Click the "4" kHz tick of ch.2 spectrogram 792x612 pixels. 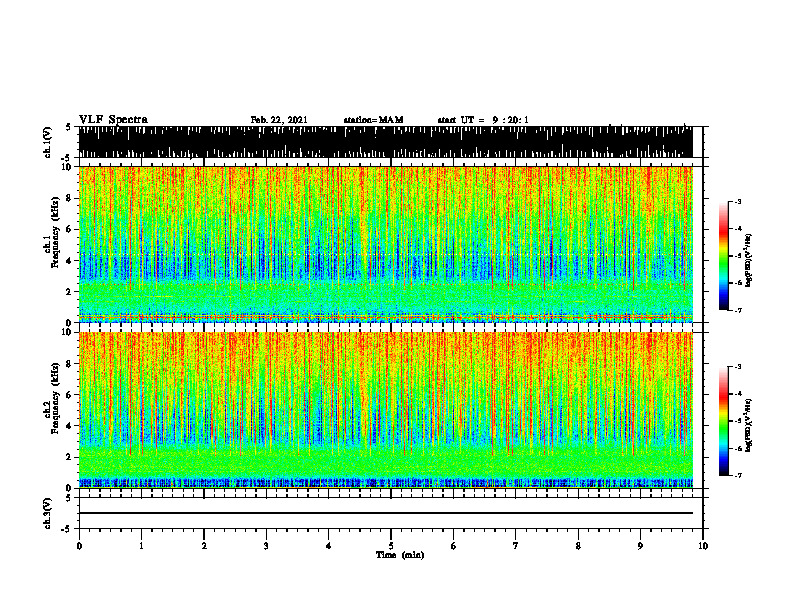click(70, 426)
